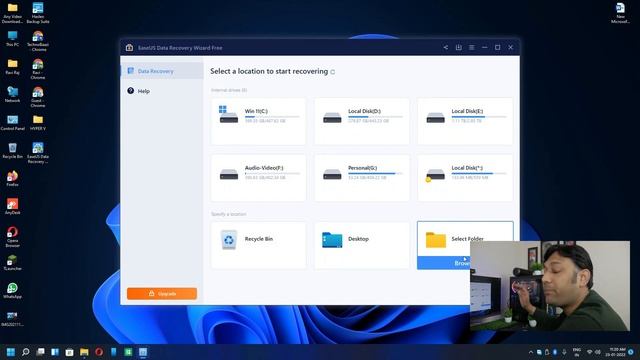Open the IMG2021 image file on desktop
The height and width of the screenshot is (360, 640).
(12, 319)
